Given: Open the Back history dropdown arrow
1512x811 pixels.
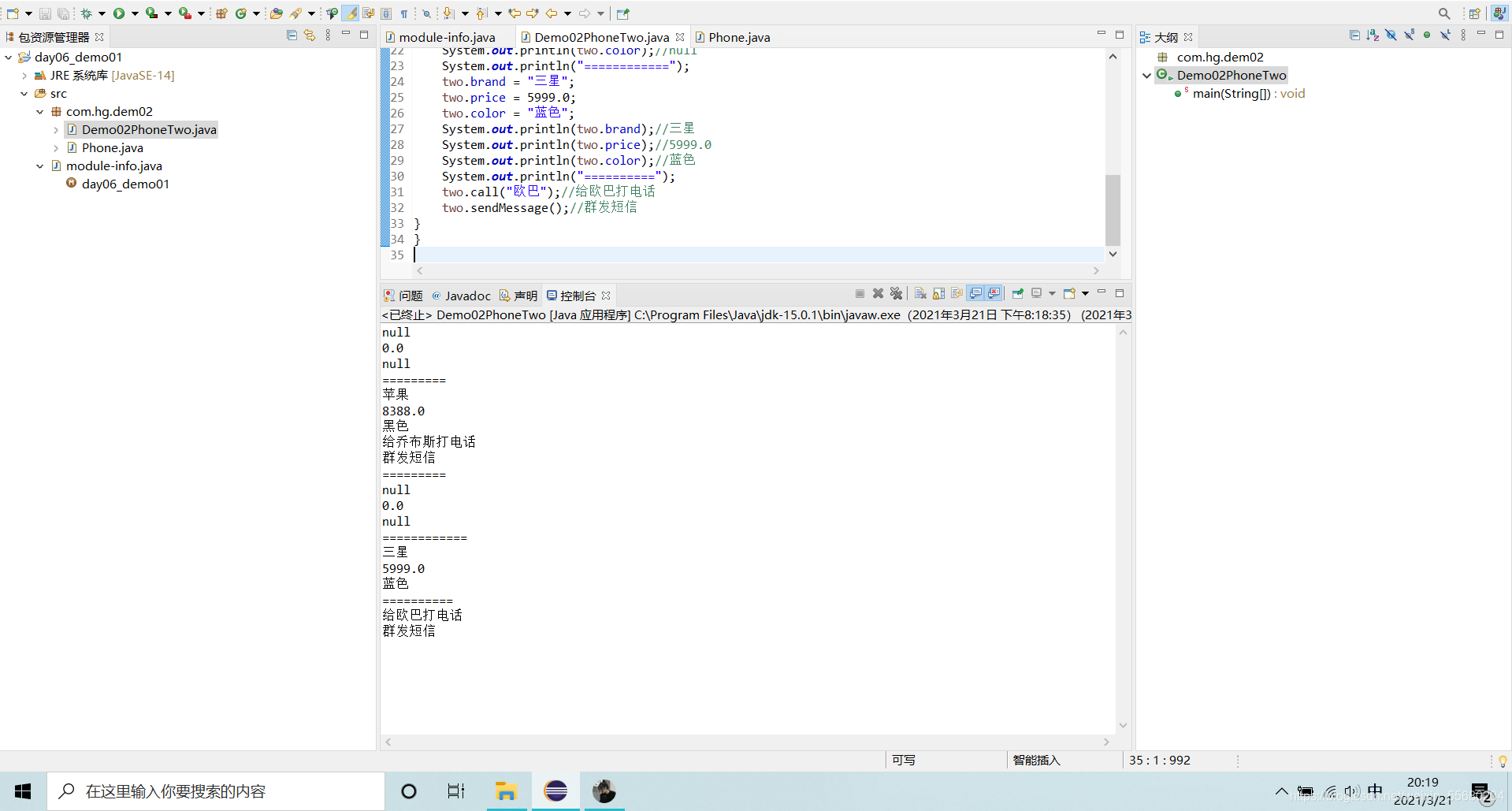Looking at the screenshot, I should pyautogui.click(x=567, y=13).
